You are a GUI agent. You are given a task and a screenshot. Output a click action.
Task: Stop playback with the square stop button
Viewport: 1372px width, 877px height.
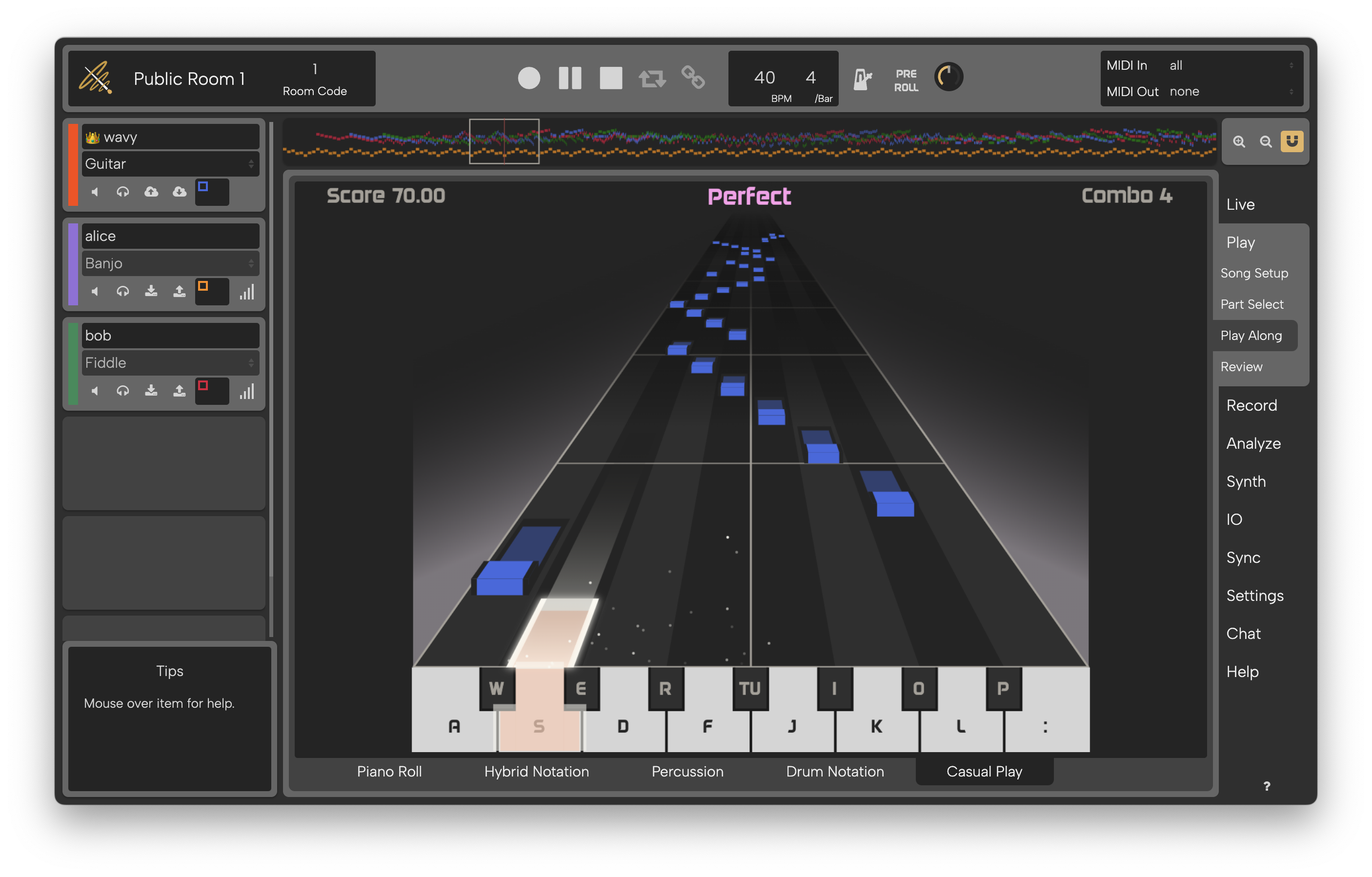click(611, 78)
